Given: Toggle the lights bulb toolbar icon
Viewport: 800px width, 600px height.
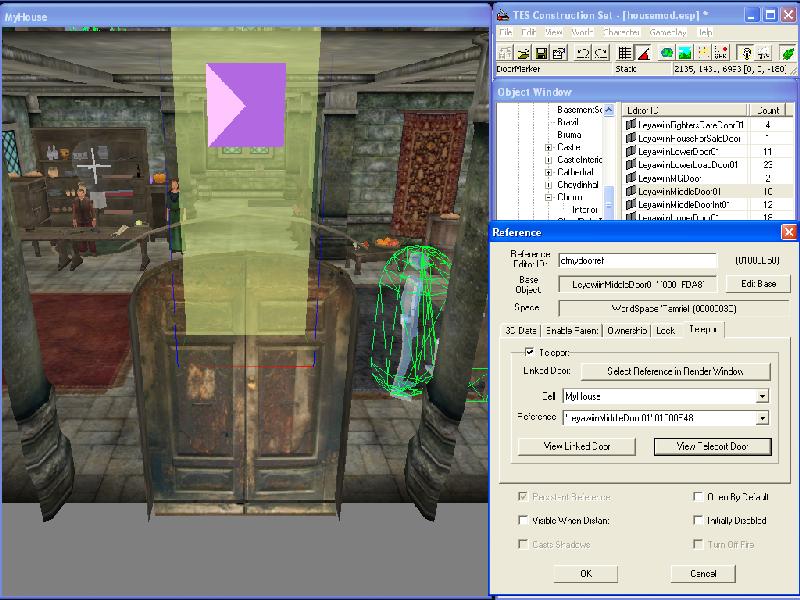Looking at the screenshot, I should tap(745, 53).
